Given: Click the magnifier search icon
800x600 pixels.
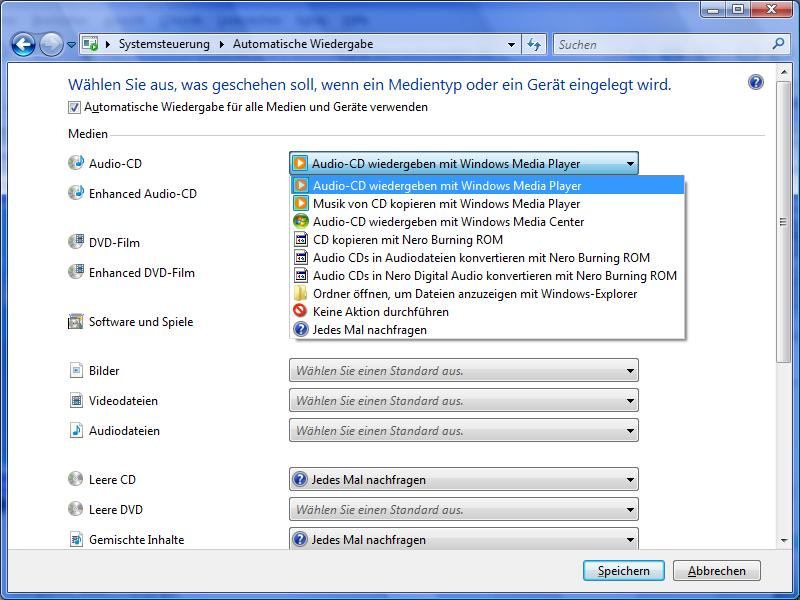Looking at the screenshot, I should 778,44.
